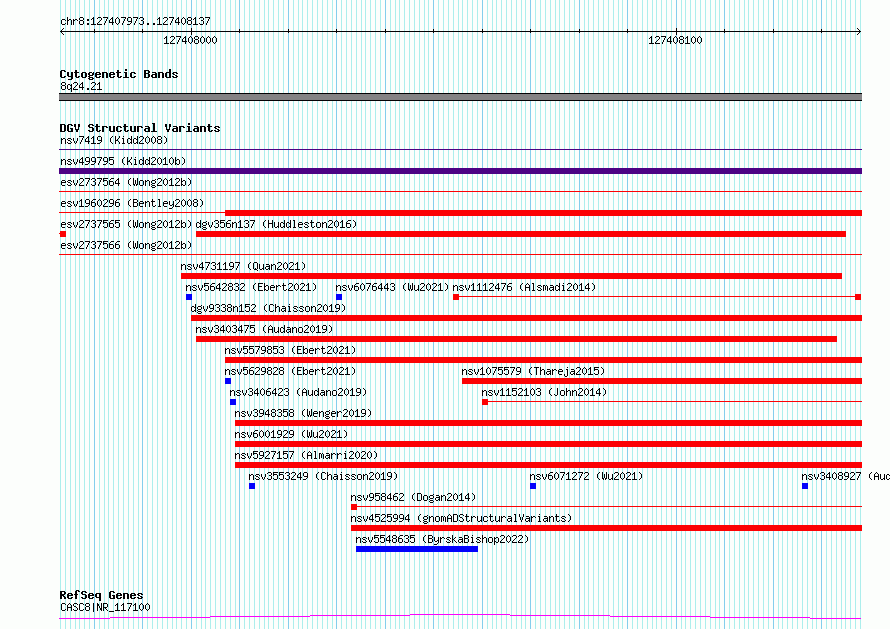Click the nsv1112476 (Alsmadi2014) left red marker
Screen dimensions: 890x629
[x=456, y=297]
